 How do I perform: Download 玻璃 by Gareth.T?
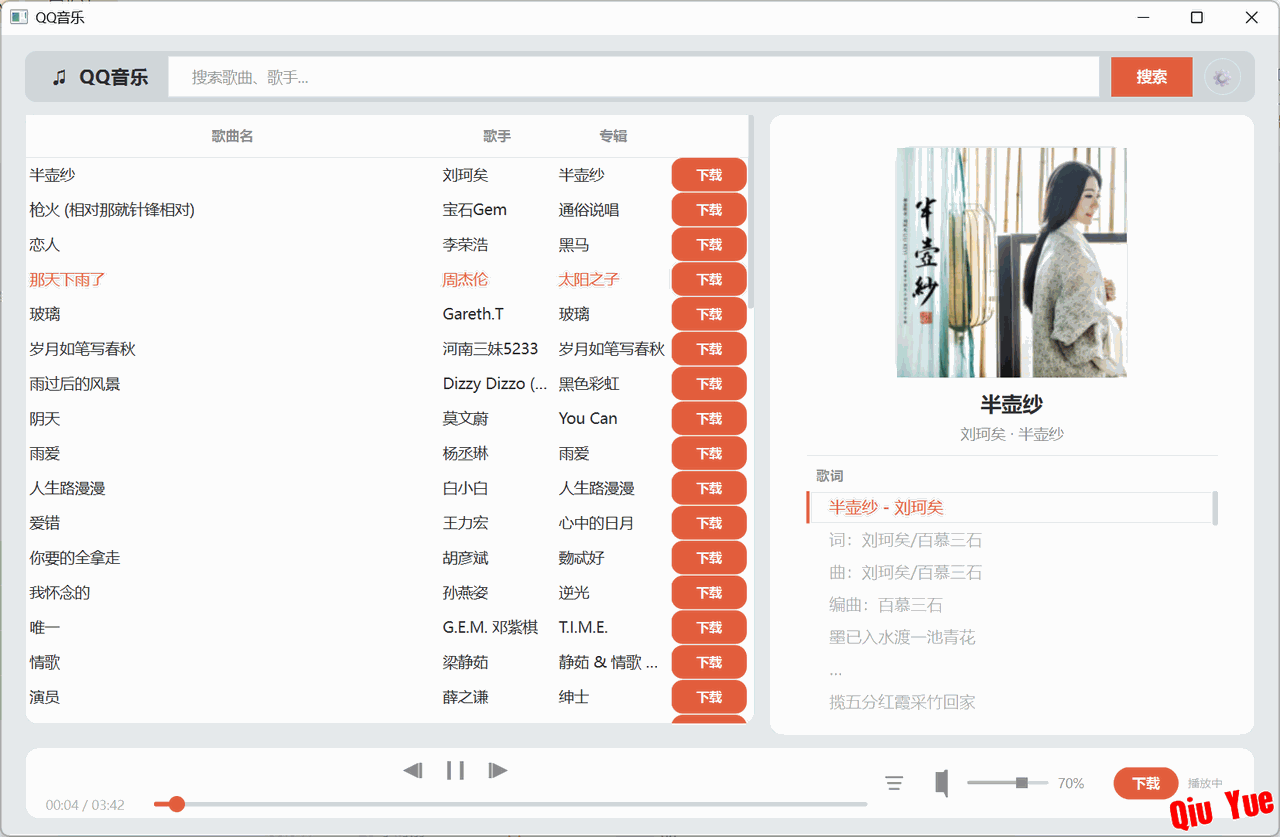709,314
